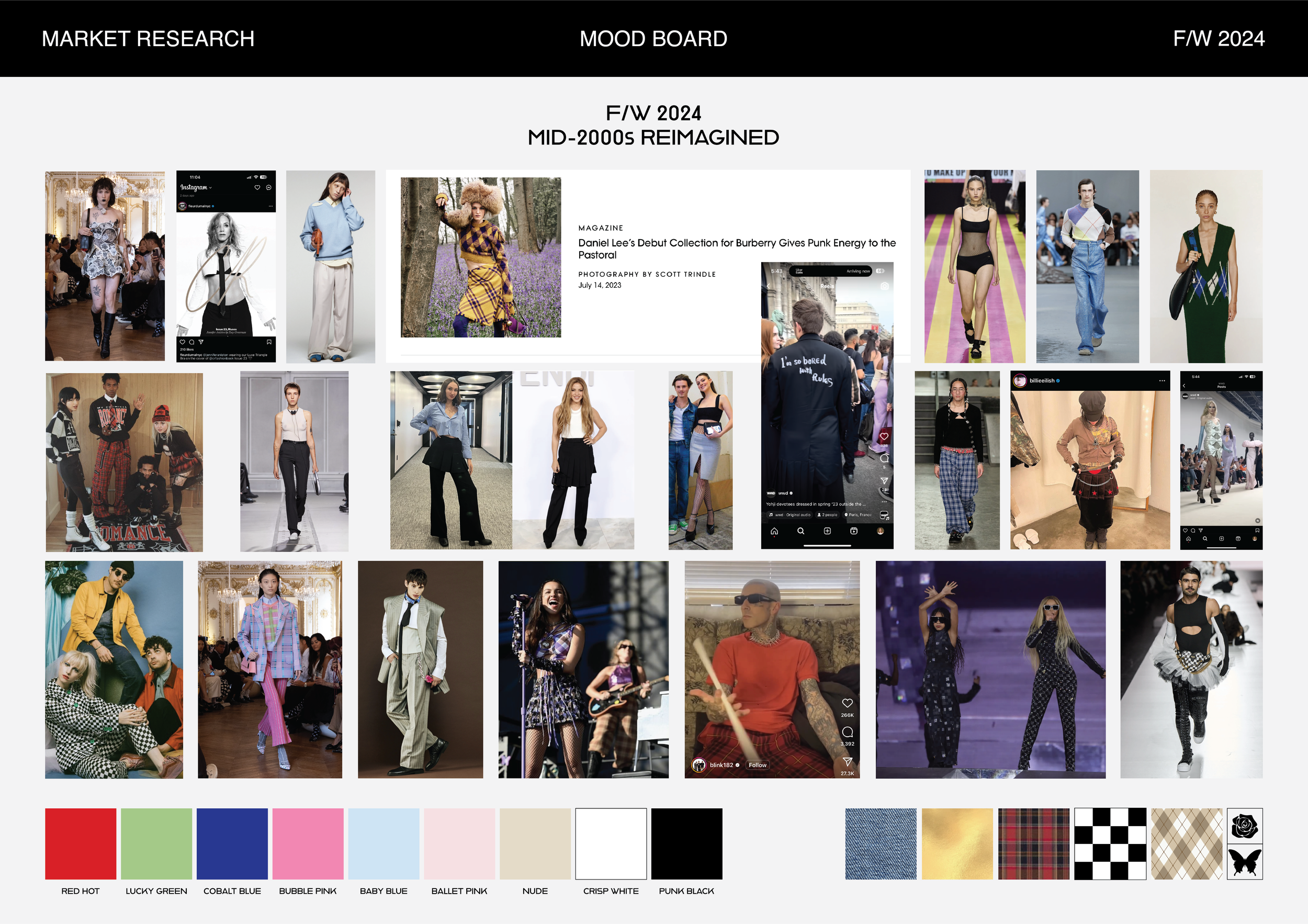Image resolution: width=1308 pixels, height=924 pixels.
Task: Toggle the heart like on fleurdumalnyc post
Action: tap(182, 342)
